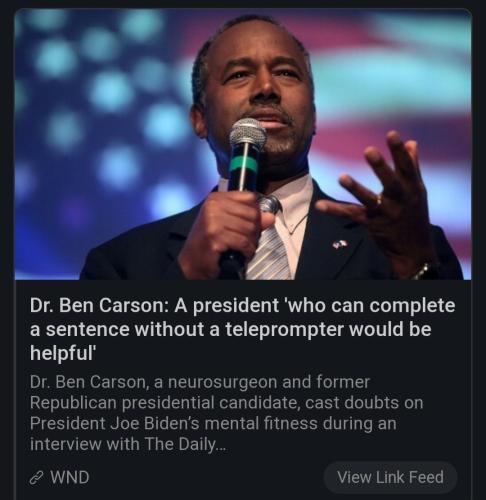Screen dimensions: 486x500
Task: Click the View Link Feed button
Action: 390,477
